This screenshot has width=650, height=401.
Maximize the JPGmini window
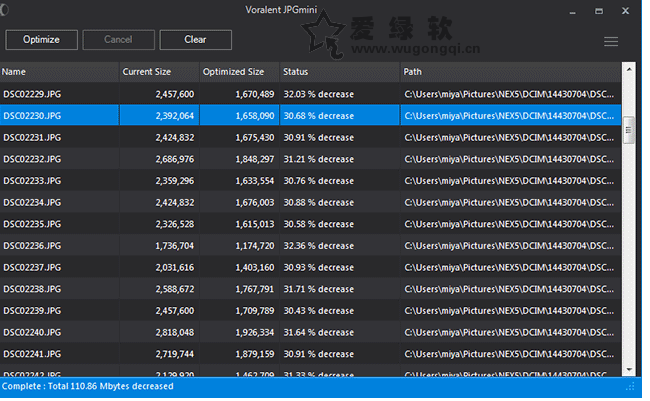point(599,11)
